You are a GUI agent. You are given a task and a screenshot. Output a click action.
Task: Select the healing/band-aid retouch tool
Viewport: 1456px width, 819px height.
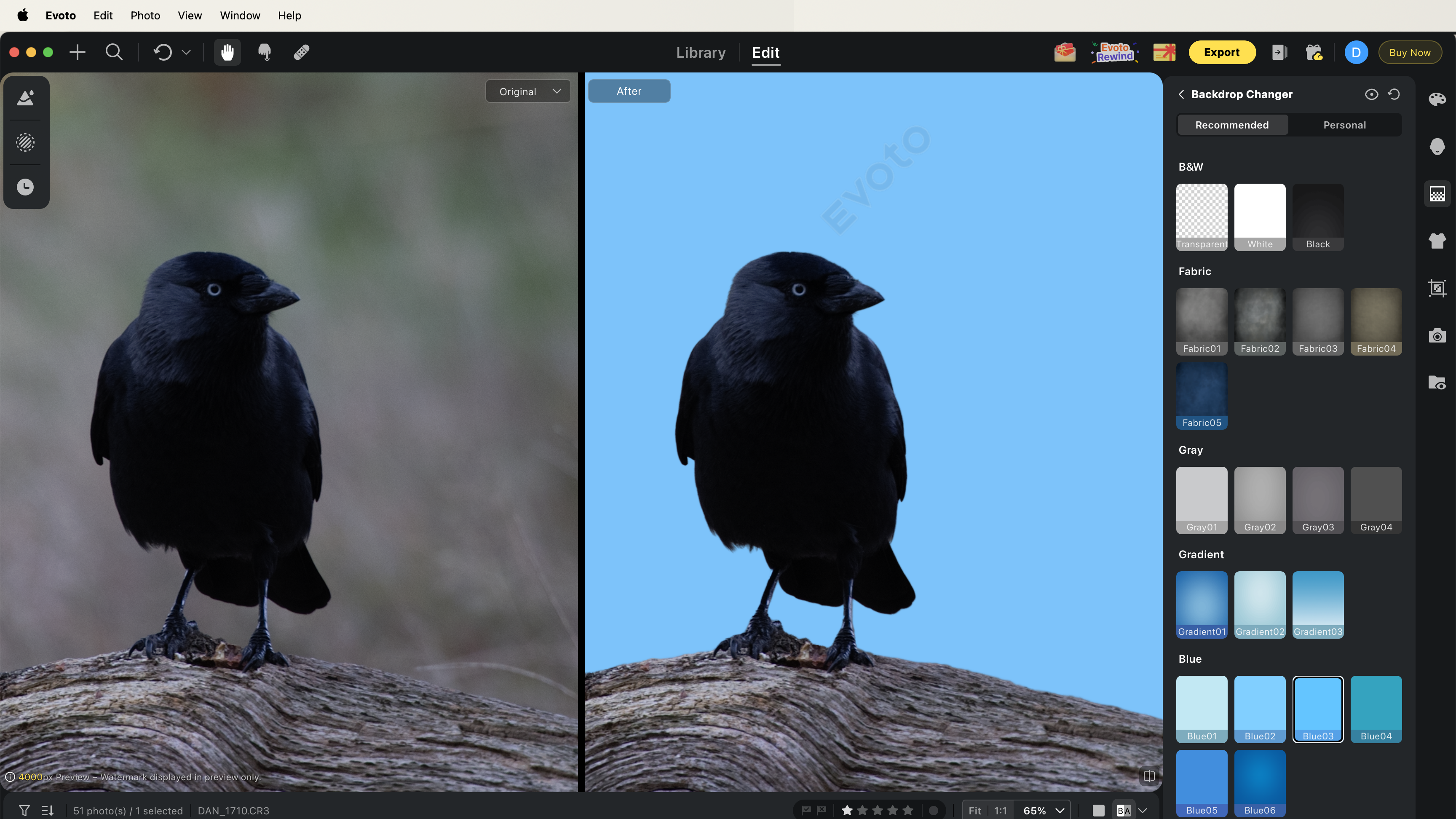tap(301, 52)
